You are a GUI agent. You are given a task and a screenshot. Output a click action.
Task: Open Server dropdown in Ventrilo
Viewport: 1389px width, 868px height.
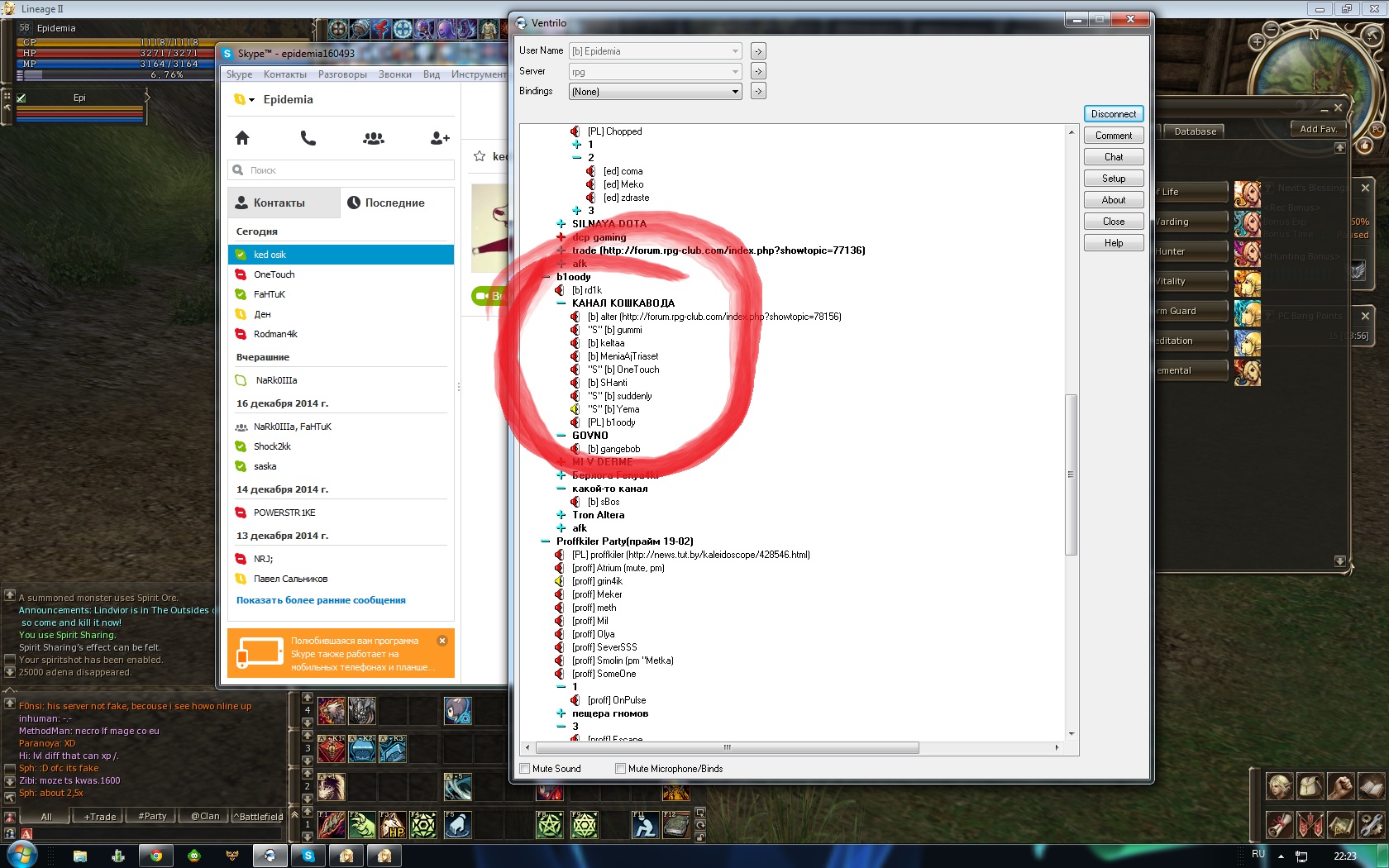pyautogui.click(x=734, y=72)
